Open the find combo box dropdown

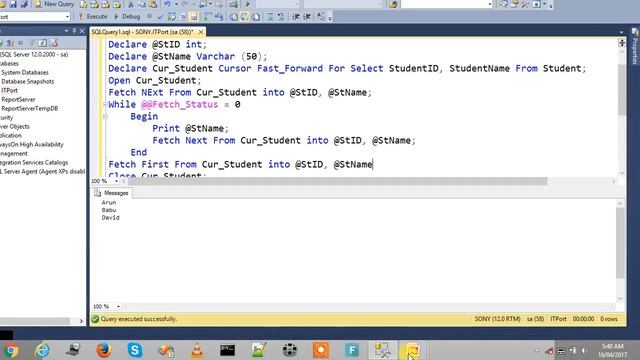(490, 4)
